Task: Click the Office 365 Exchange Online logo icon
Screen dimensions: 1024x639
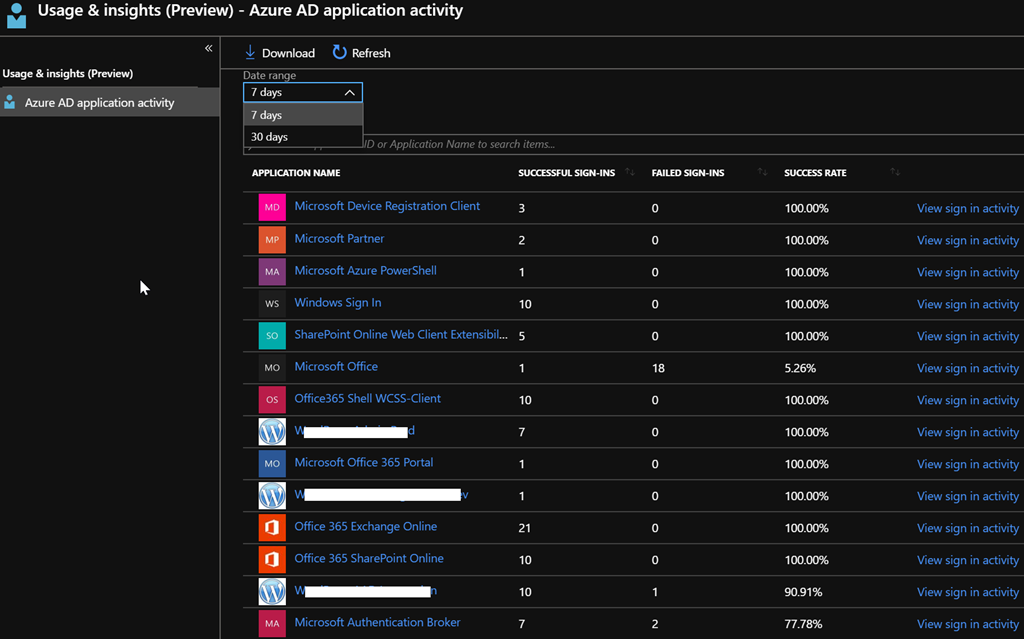Action: tap(272, 527)
